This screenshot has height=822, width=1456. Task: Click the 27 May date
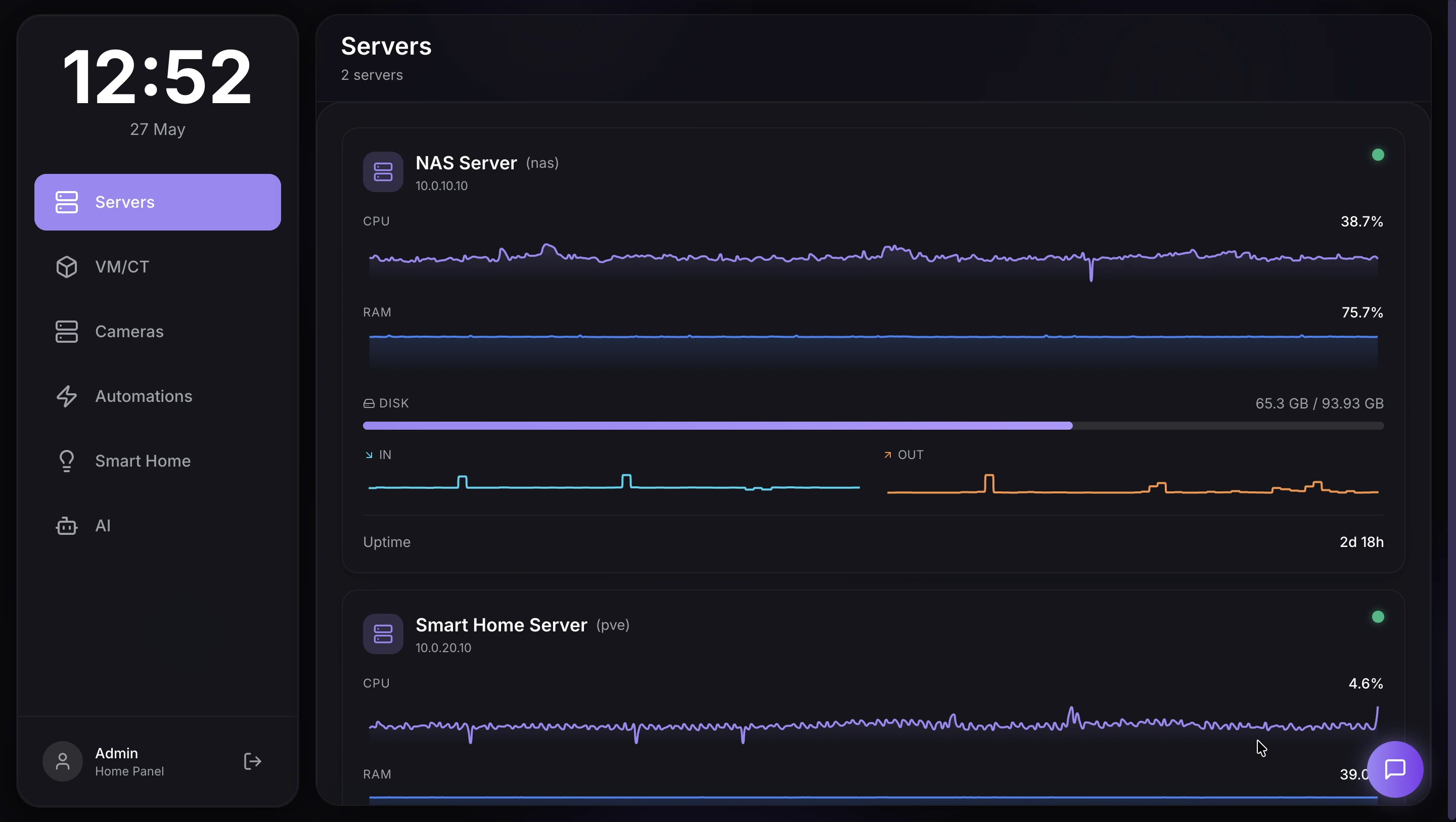pyautogui.click(x=158, y=129)
